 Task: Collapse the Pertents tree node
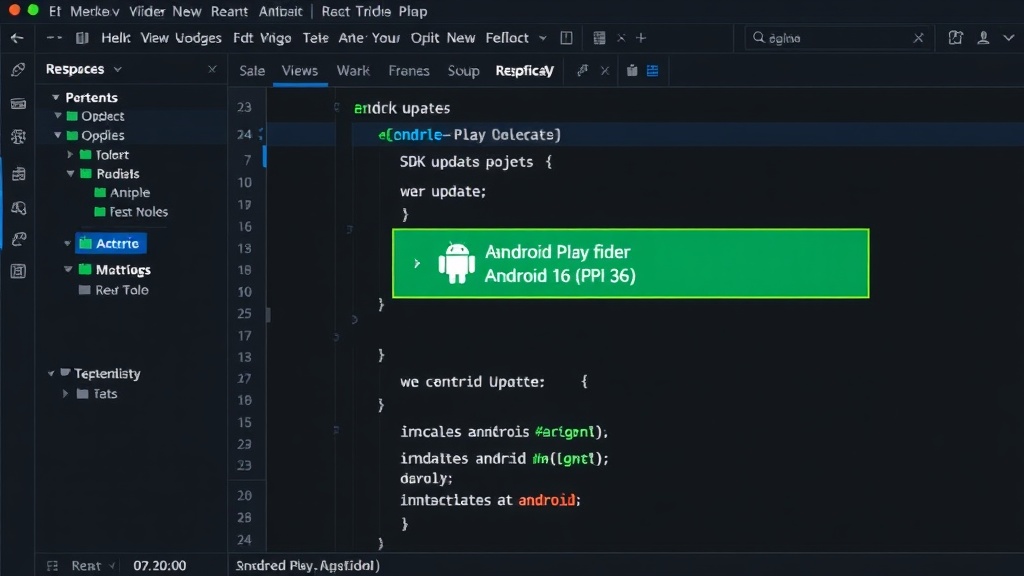(x=56, y=97)
